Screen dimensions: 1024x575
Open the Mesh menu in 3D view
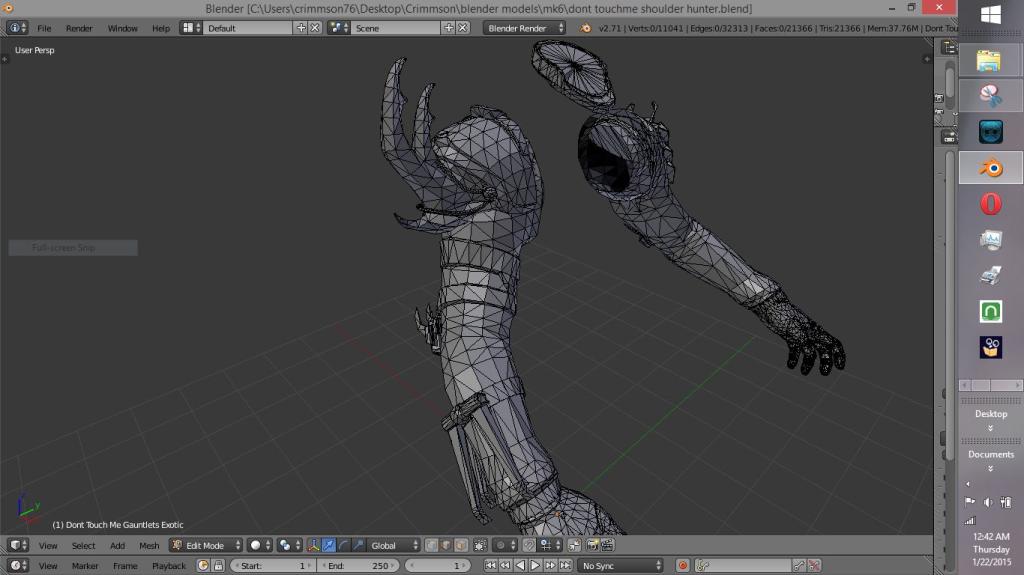tap(149, 545)
